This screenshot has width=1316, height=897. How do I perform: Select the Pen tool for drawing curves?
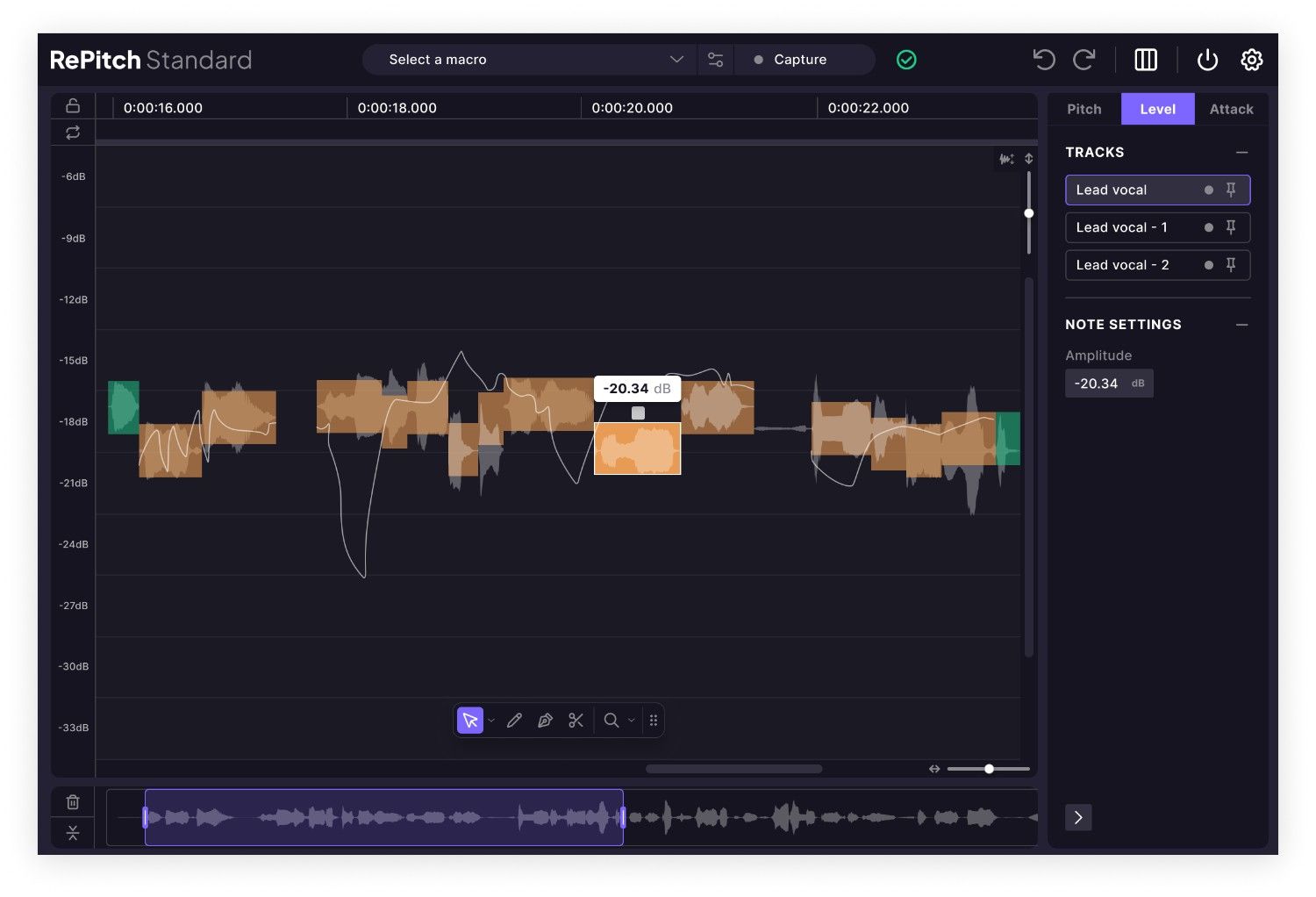(x=545, y=720)
